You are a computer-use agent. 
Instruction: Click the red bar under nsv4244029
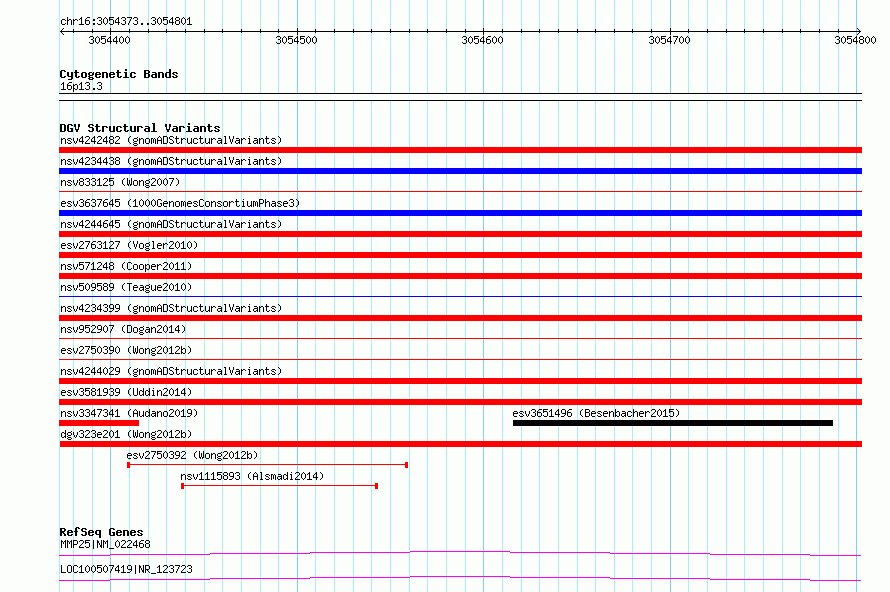tap(460, 381)
